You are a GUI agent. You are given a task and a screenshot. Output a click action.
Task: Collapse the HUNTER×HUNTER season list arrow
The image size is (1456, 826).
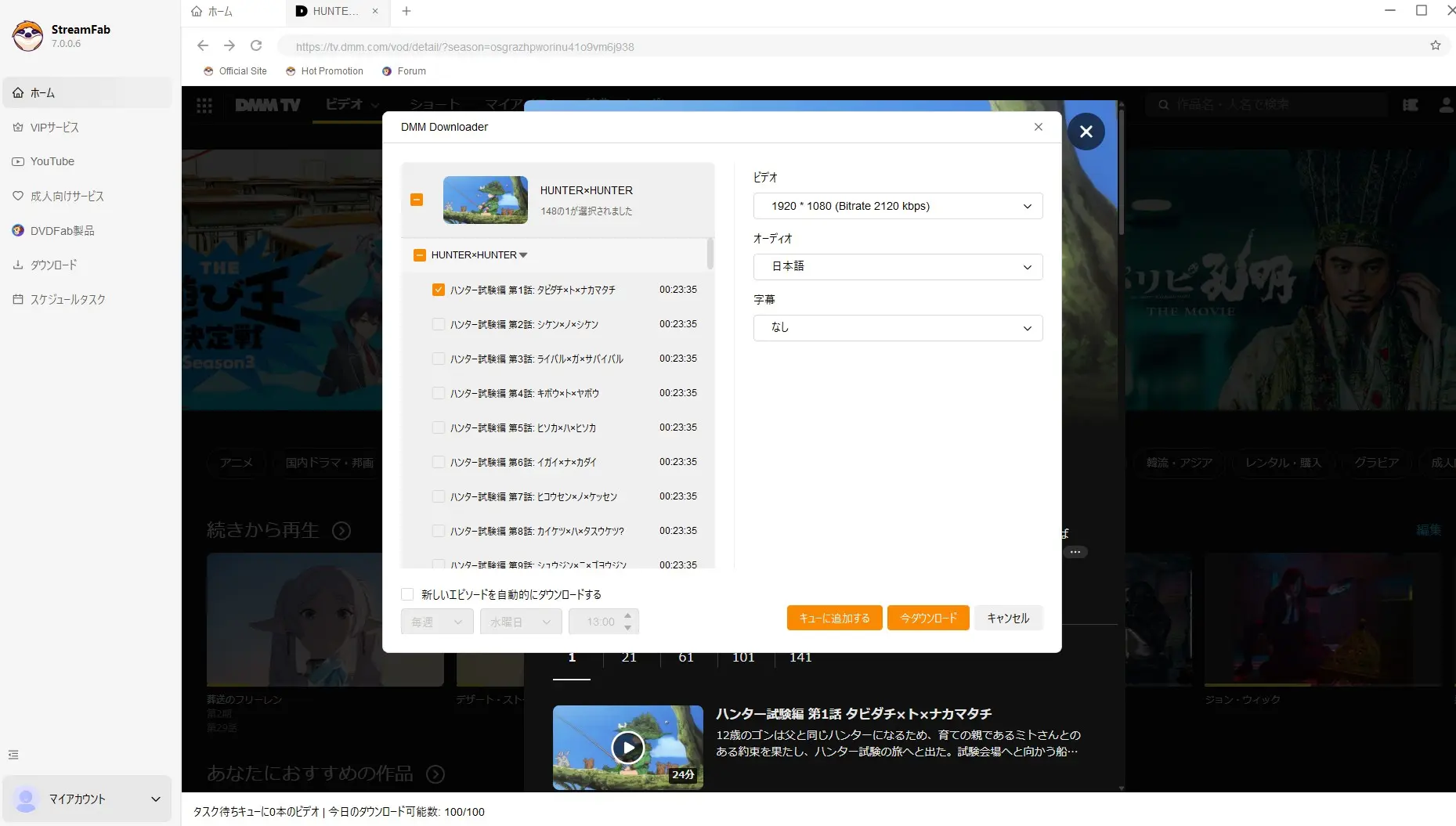pyautogui.click(x=523, y=255)
